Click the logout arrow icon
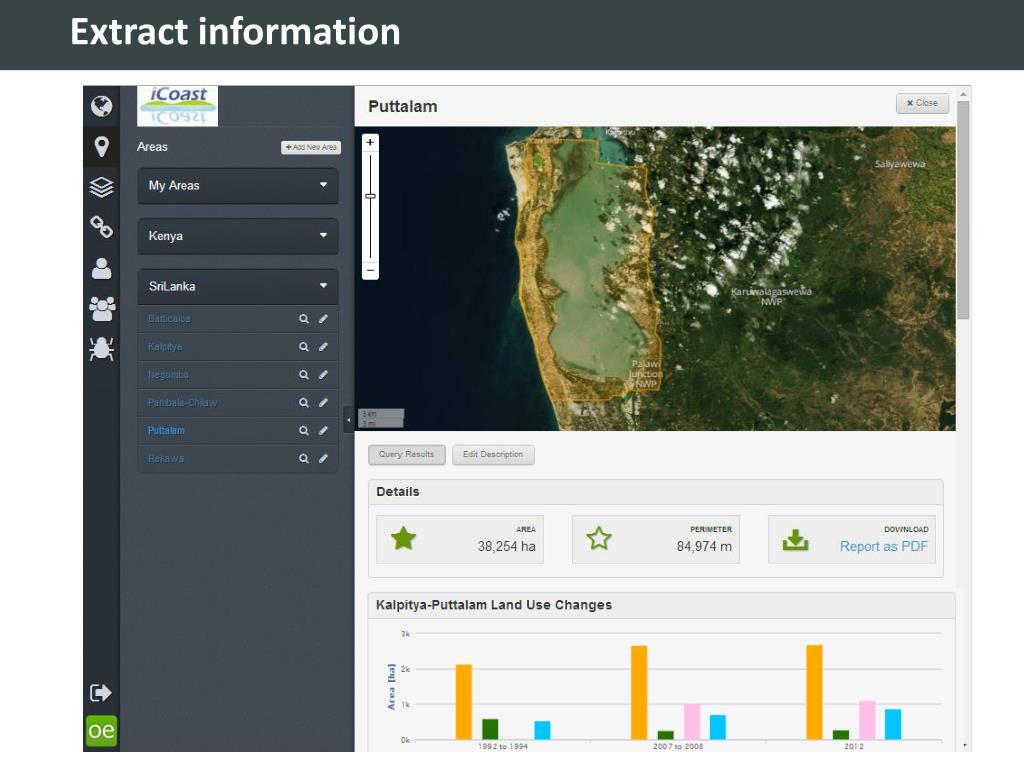The image size is (1024, 768). [101, 692]
